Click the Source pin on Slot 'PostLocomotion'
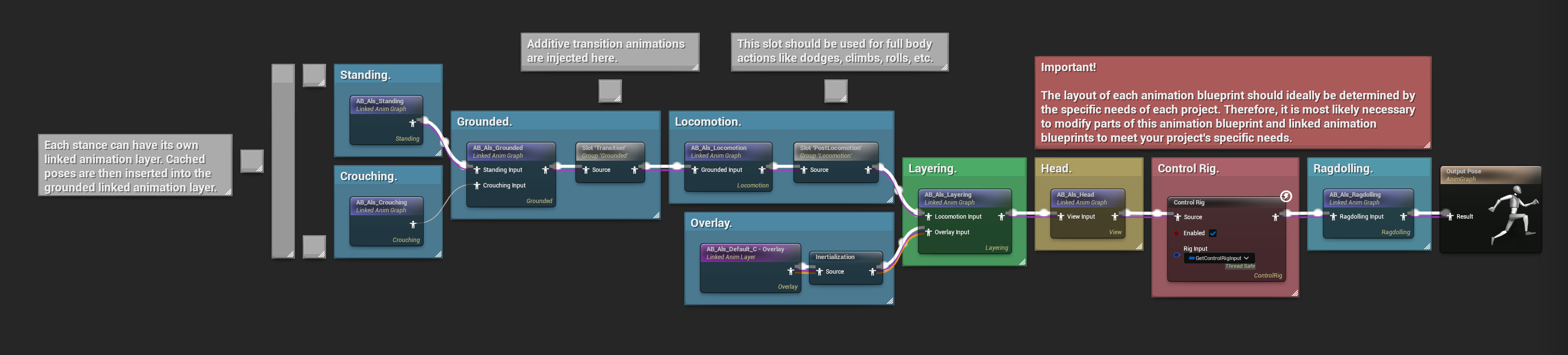This screenshot has width=1568, height=355. pyautogui.click(x=803, y=170)
